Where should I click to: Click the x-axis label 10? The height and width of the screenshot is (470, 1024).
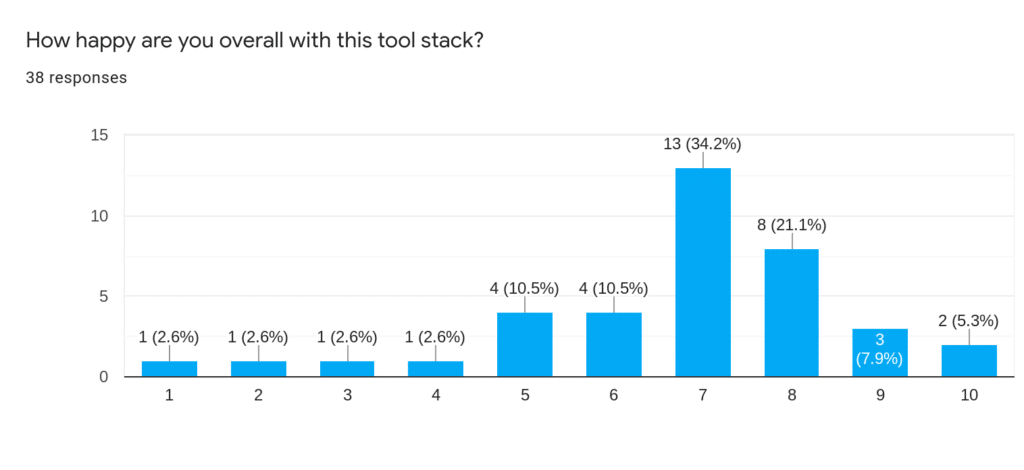pos(969,396)
